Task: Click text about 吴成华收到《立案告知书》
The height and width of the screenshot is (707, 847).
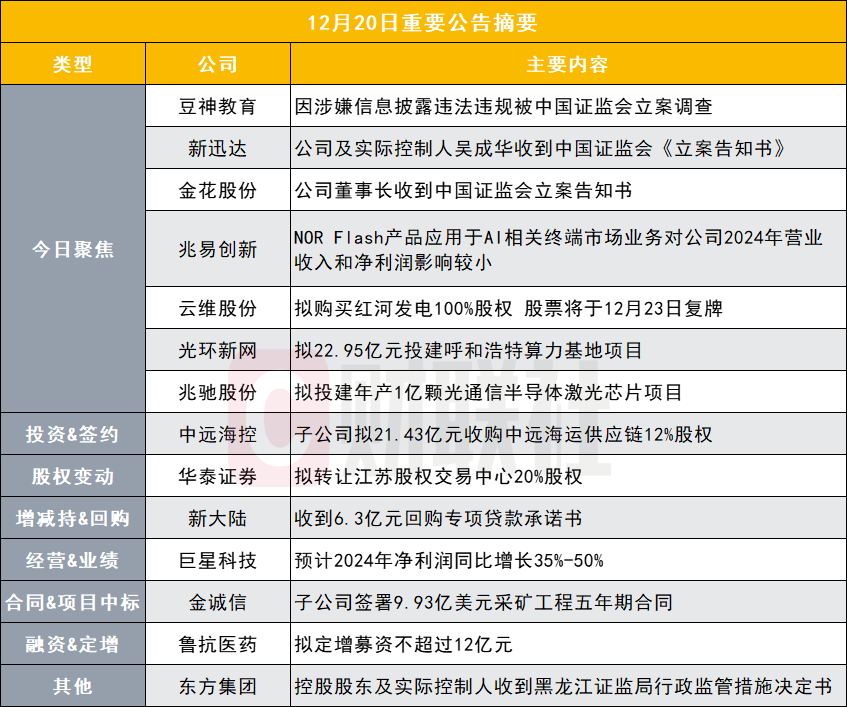Action: coord(540,148)
